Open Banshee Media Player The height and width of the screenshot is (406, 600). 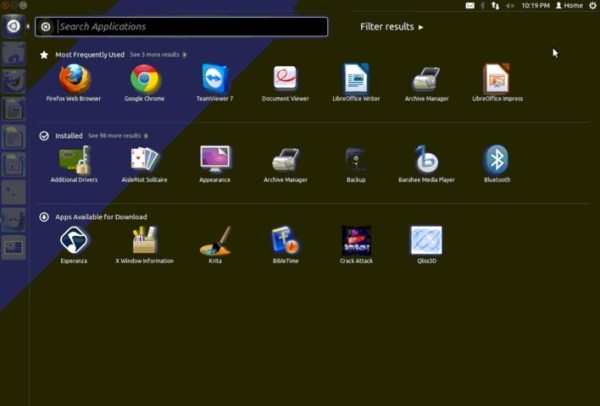[x=426, y=159]
